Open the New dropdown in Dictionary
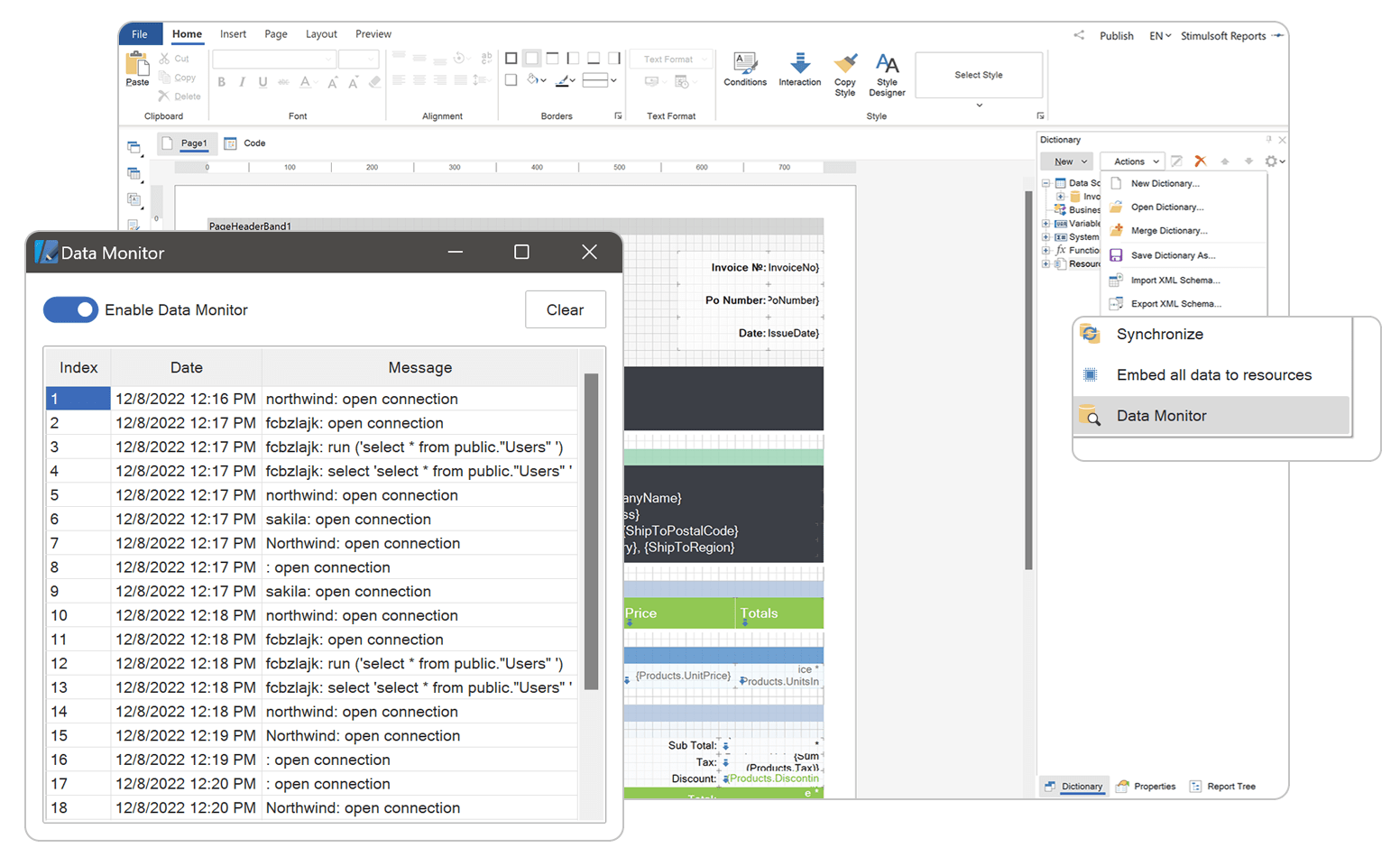The height and width of the screenshot is (866, 1400). click(x=1070, y=161)
